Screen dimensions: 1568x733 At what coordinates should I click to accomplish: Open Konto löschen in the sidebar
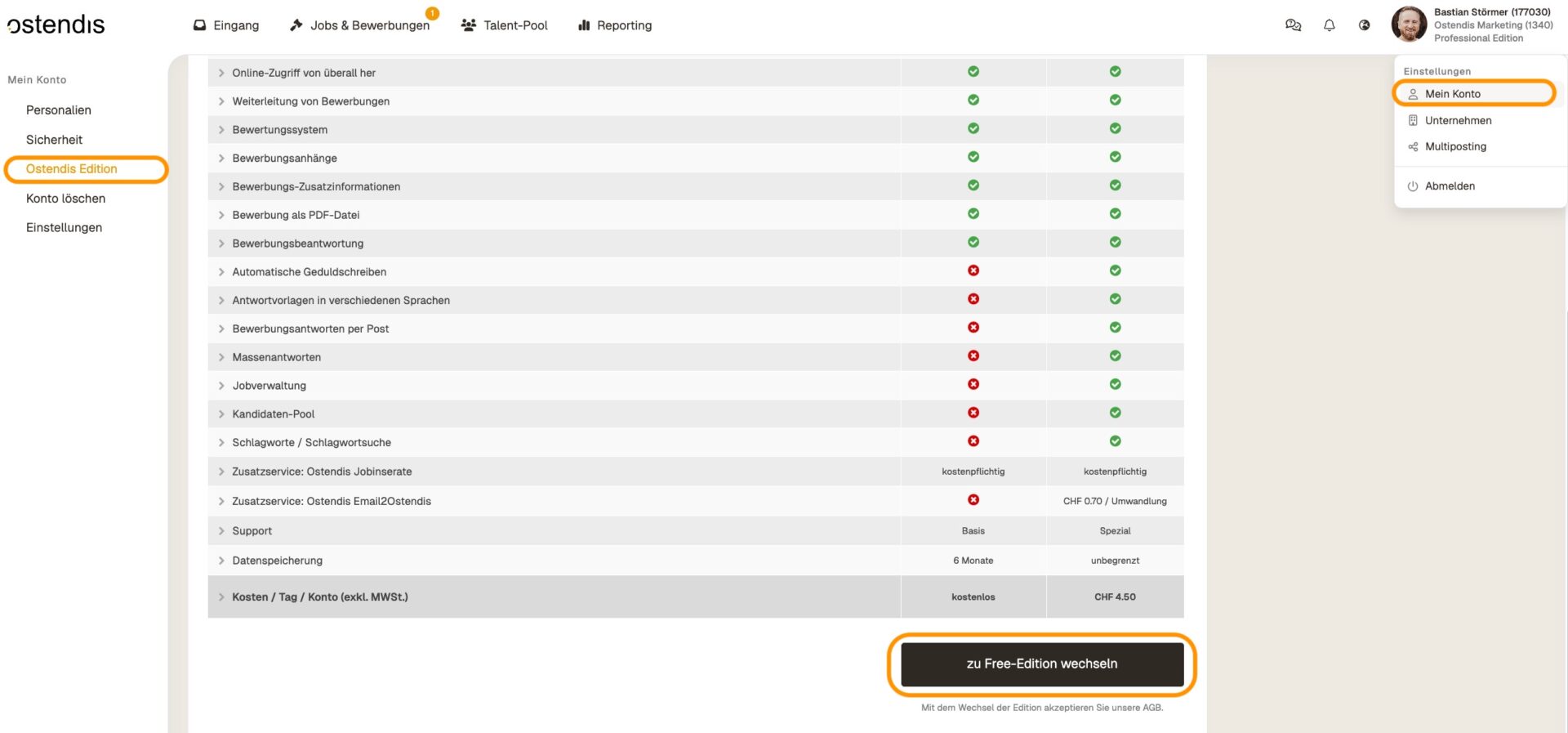[x=65, y=199]
